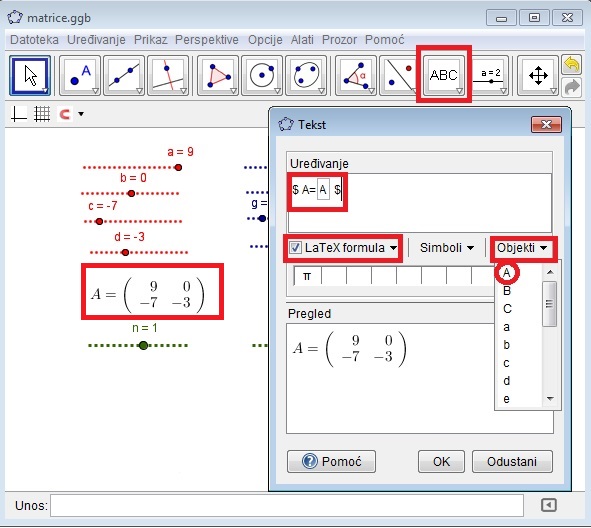Click the OK button in Tekst dialog
This screenshot has height=528, width=591.
click(441, 461)
